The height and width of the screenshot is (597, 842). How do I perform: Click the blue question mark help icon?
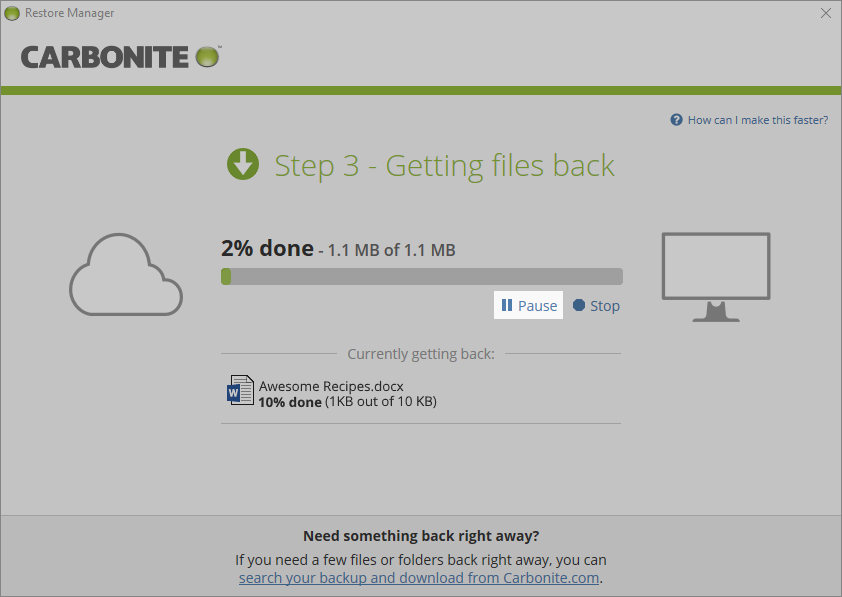point(675,119)
